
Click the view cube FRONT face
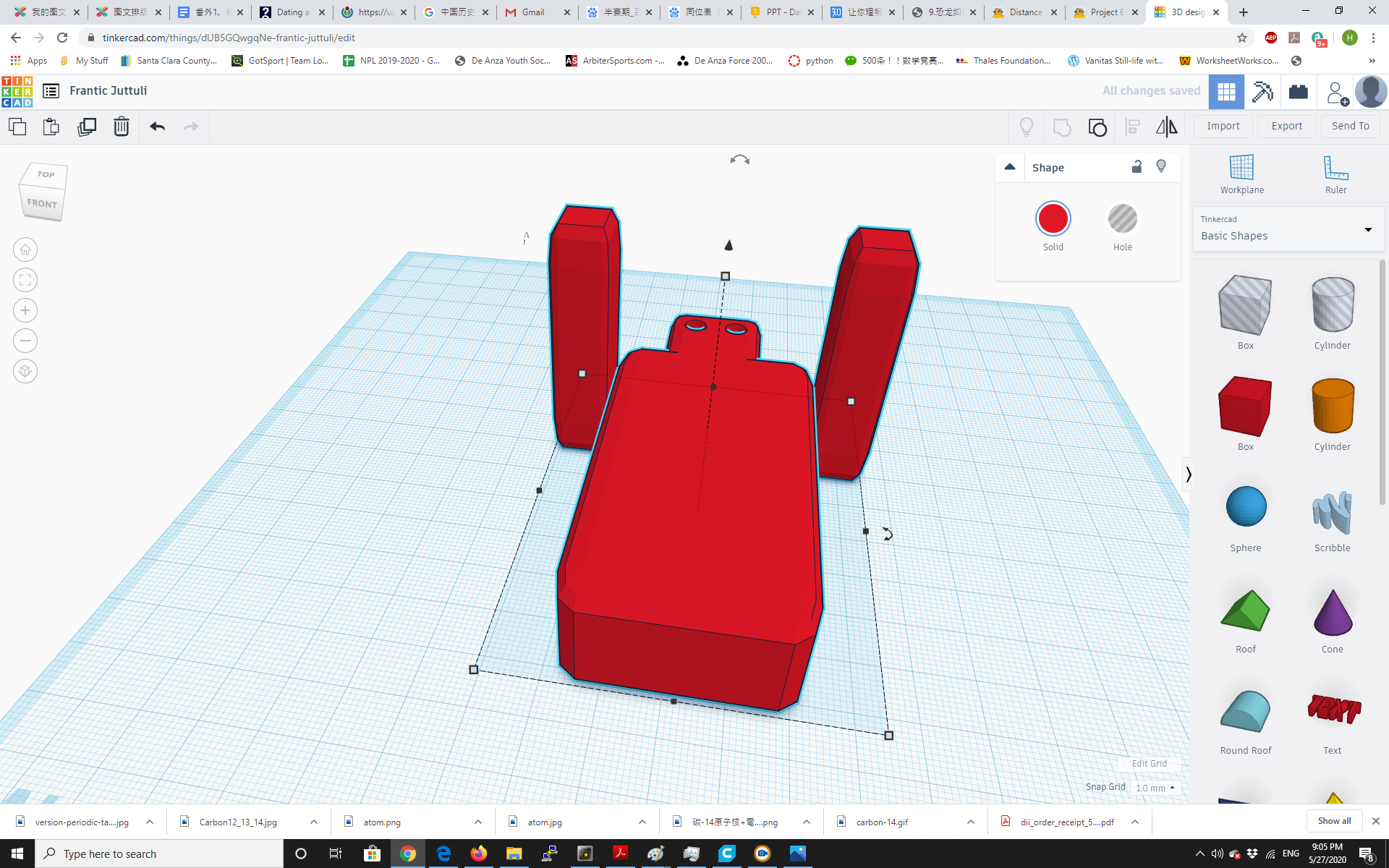(x=41, y=204)
